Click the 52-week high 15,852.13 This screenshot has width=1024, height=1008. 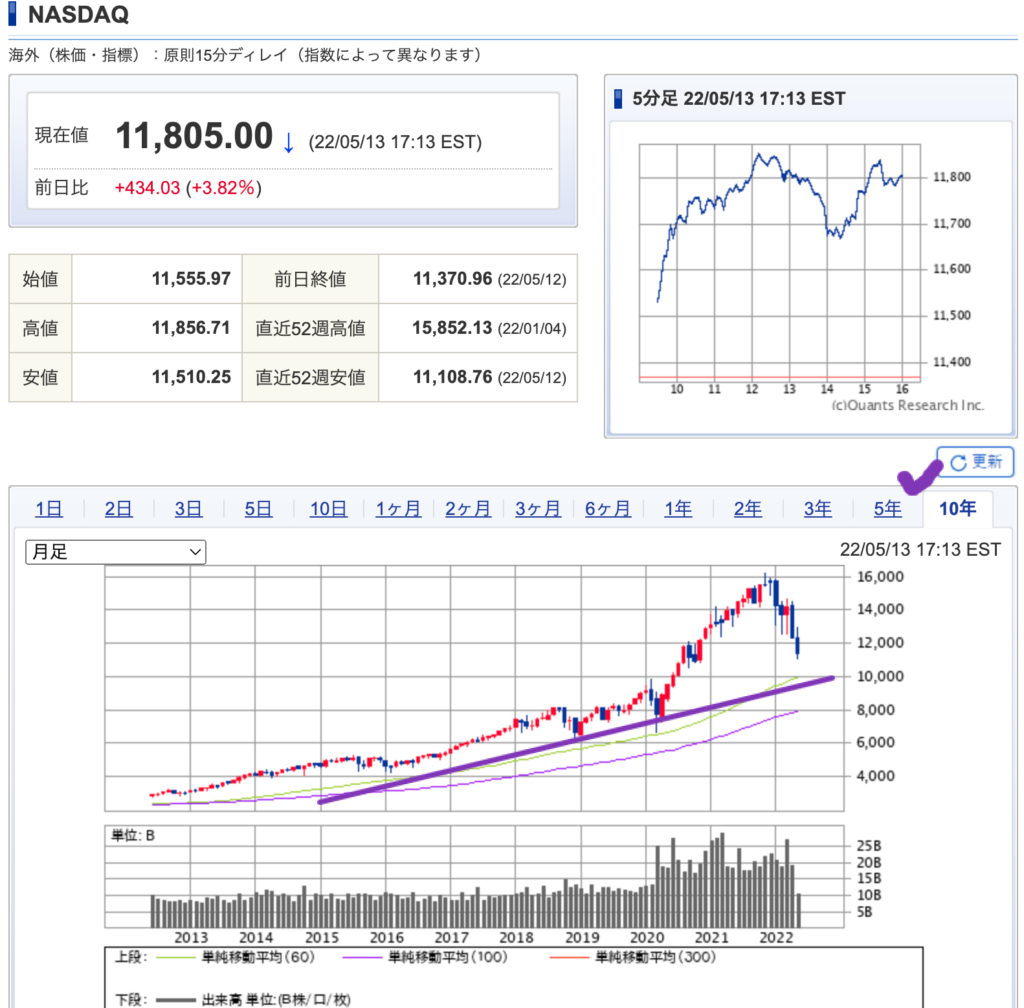tap(452, 328)
